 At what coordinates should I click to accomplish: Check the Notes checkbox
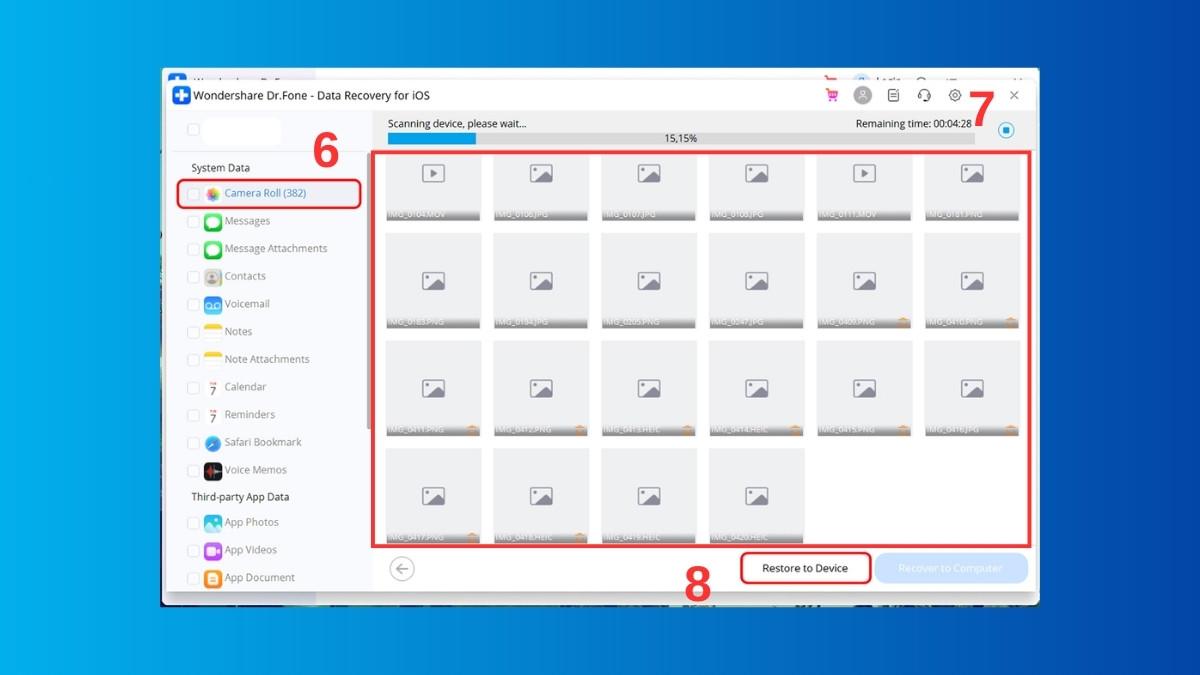tap(193, 332)
